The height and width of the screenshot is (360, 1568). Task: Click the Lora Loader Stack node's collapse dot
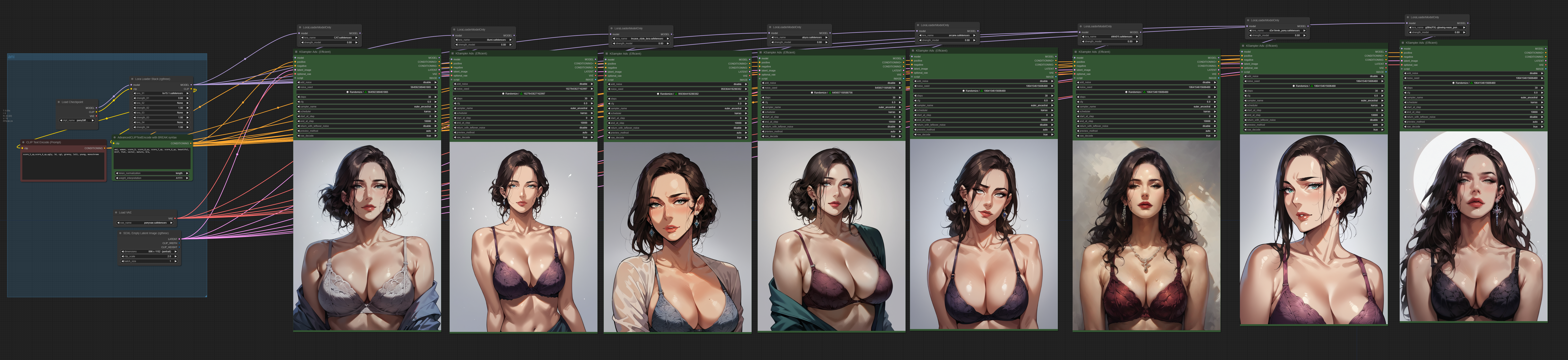[x=132, y=79]
